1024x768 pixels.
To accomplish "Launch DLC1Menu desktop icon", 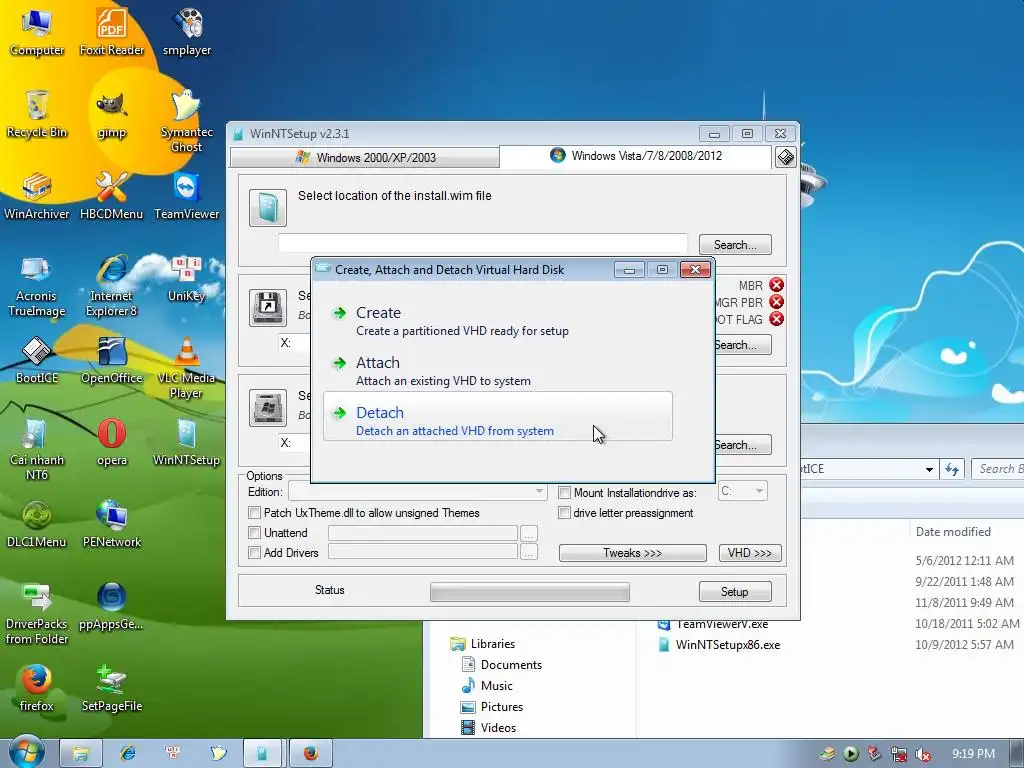I will (x=37, y=524).
